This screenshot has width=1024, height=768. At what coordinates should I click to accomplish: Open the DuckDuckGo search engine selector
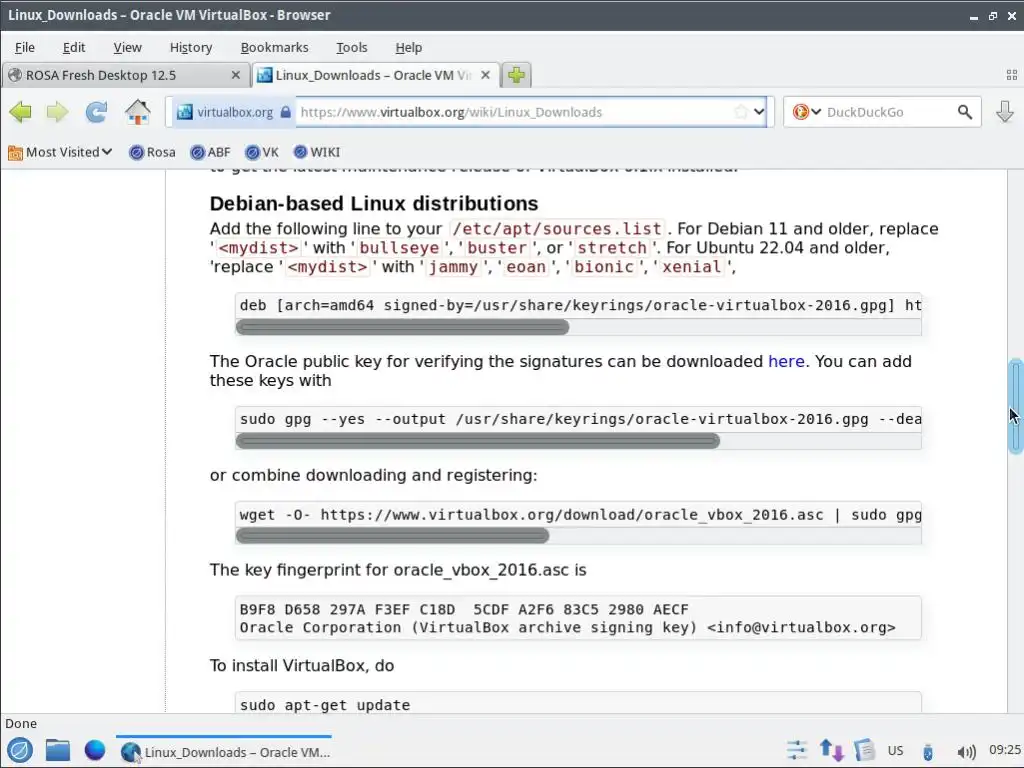point(807,112)
